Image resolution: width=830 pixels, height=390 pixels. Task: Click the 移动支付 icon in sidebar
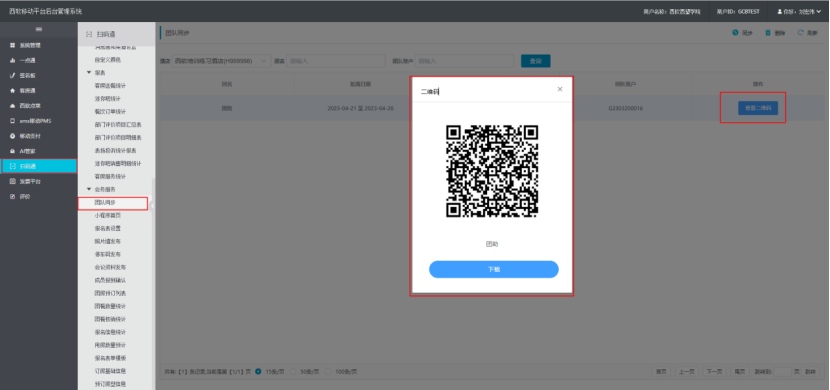click(x=12, y=136)
